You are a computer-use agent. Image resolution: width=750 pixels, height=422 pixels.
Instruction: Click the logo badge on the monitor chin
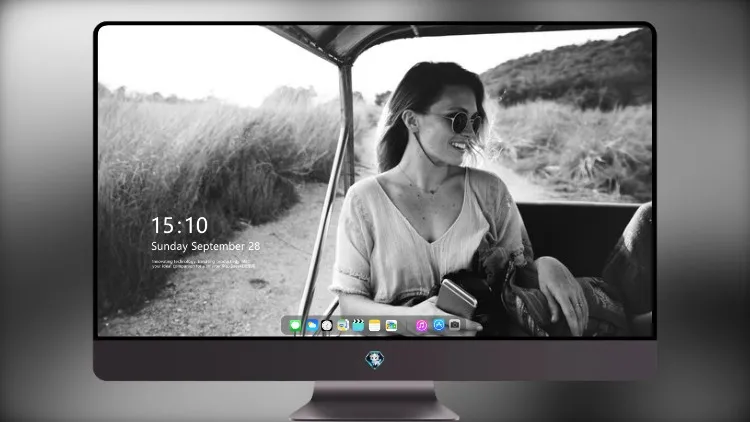click(375, 360)
